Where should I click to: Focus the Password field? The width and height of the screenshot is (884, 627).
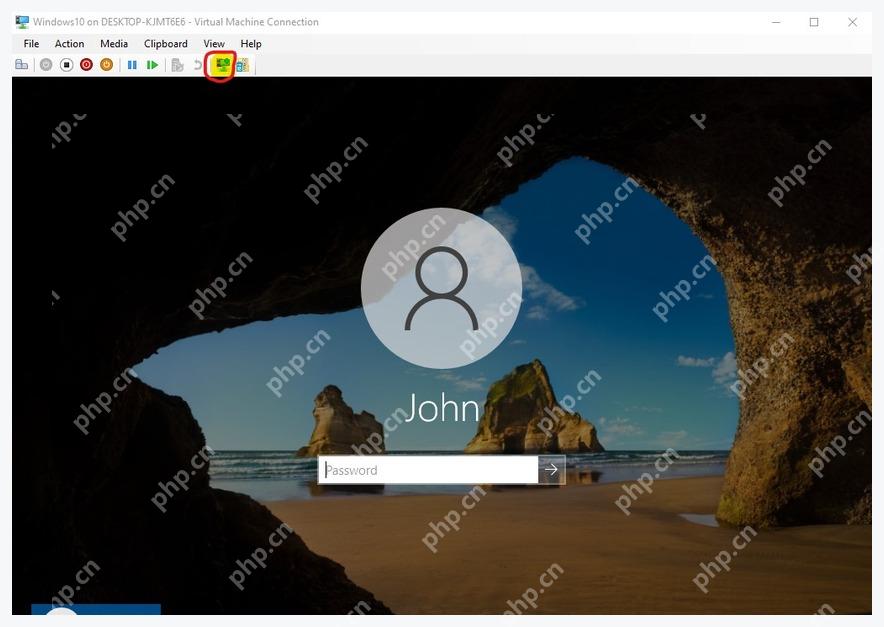click(x=428, y=470)
